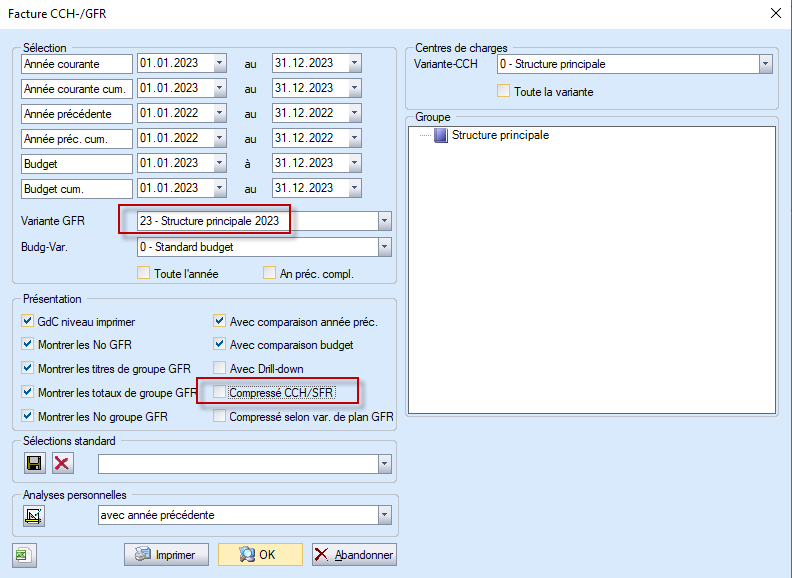The image size is (792, 578).
Task: Tick the Toute l'année checkbox
Action: 145,273
